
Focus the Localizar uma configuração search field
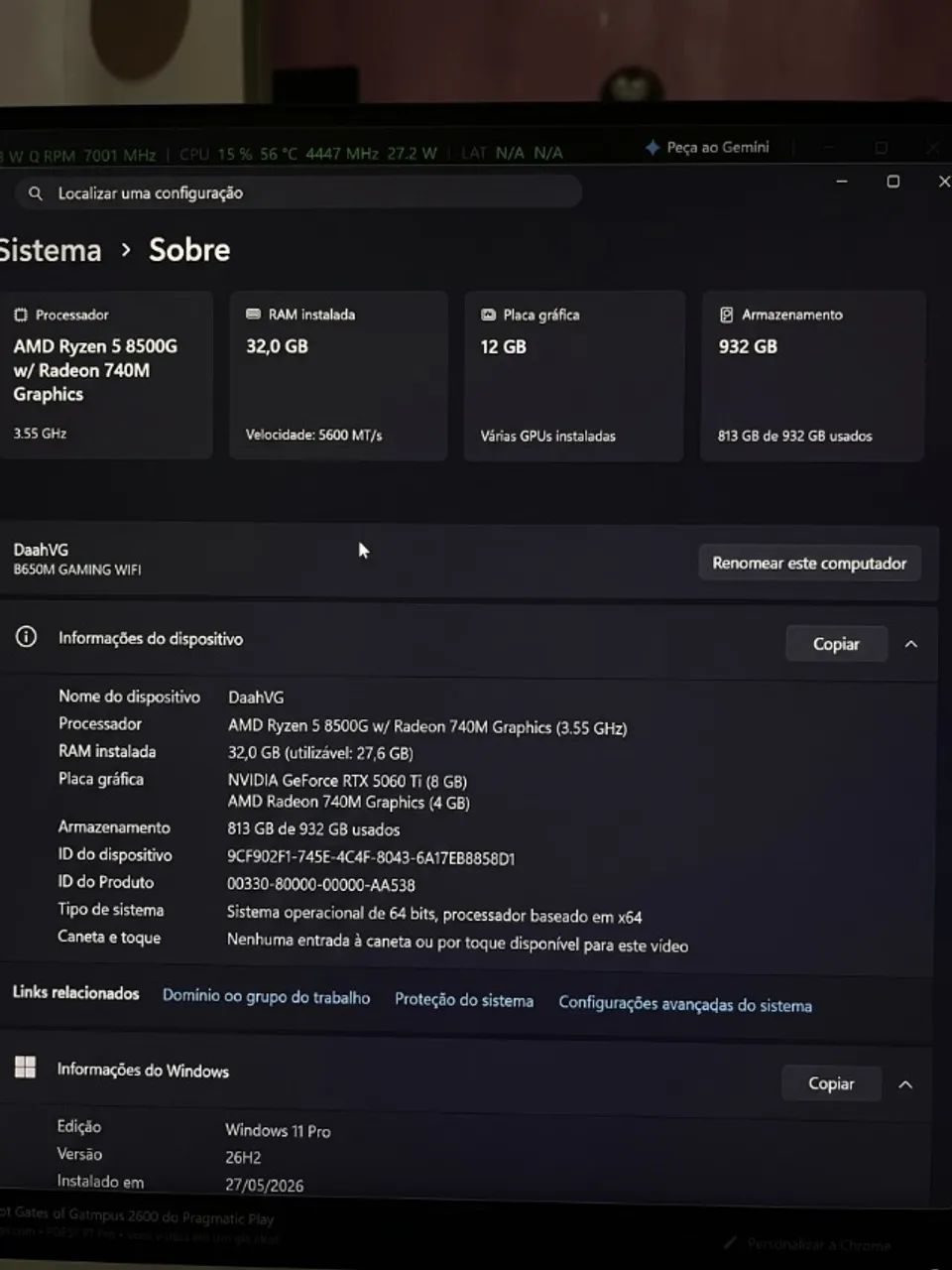pyautogui.click(x=297, y=193)
